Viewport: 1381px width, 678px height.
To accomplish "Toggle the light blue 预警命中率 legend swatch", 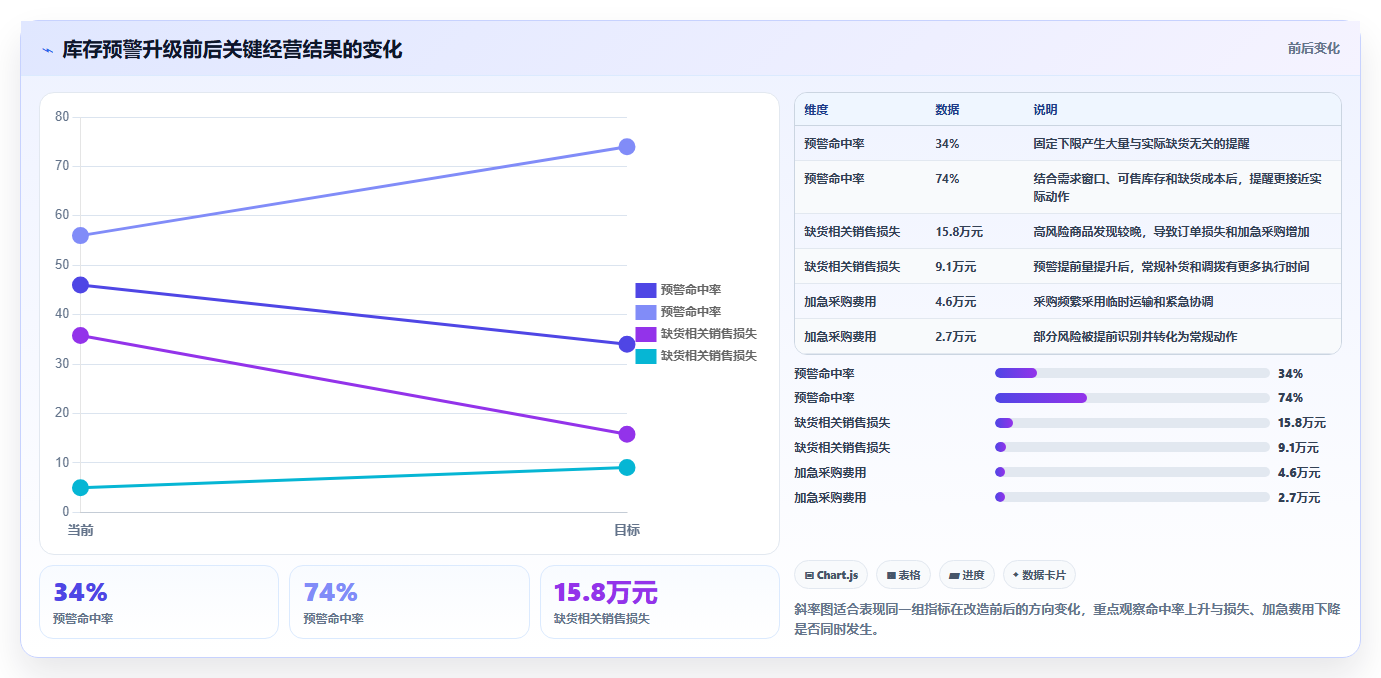I will (x=646, y=312).
